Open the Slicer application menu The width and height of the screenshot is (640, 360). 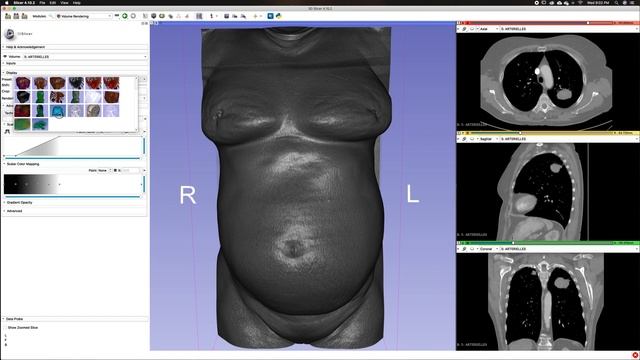[x=23, y=2]
